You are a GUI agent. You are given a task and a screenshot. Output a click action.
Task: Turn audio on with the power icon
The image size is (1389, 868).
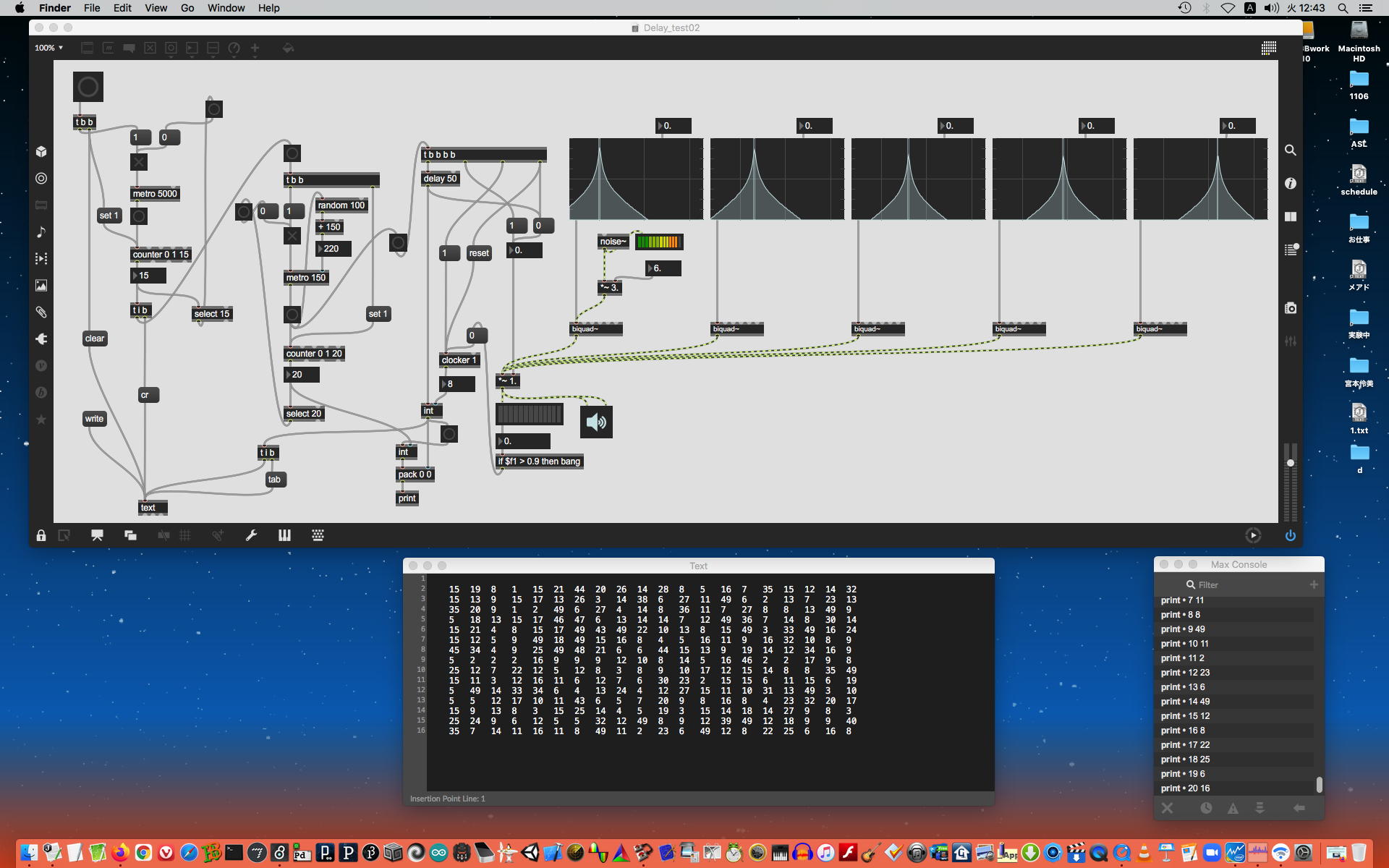click(1290, 535)
